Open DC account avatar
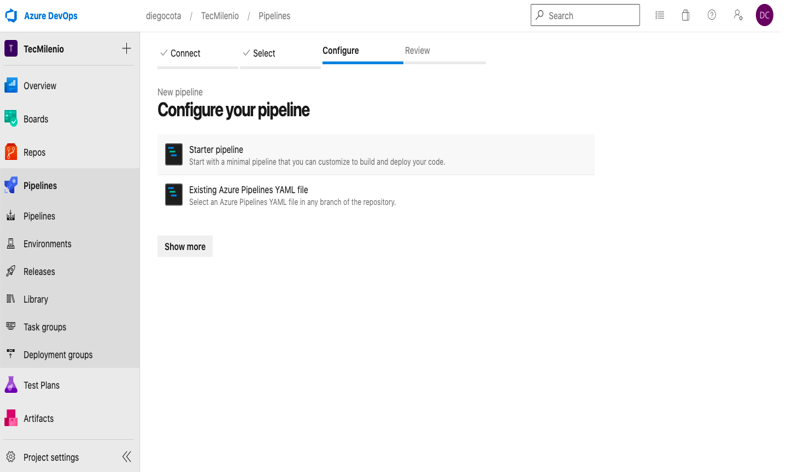Screen dimensions: 792x472 coord(764,15)
